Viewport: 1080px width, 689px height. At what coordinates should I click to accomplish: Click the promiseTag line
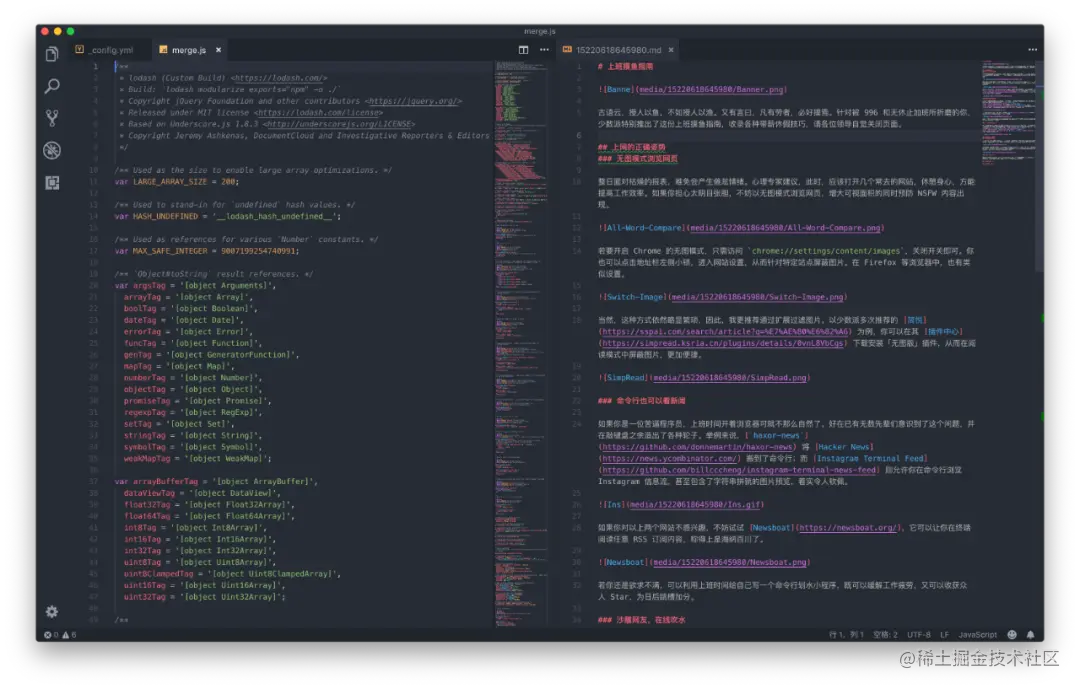tap(198, 401)
